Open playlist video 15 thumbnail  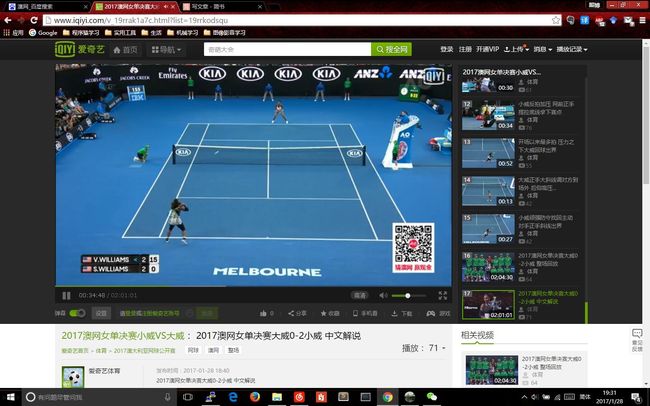(x=488, y=229)
